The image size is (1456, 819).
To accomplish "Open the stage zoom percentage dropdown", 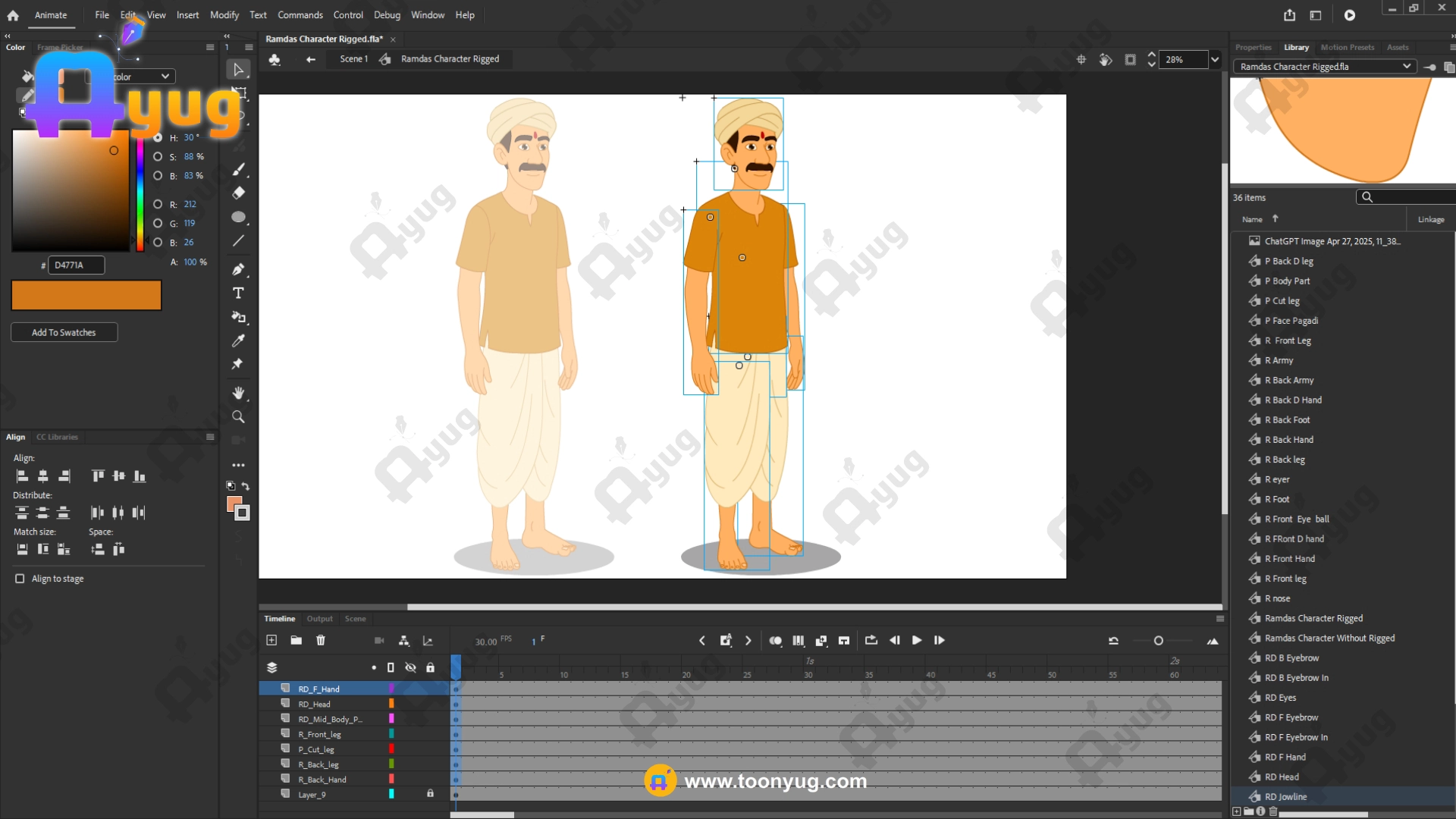I will pyautogui.click(x=1215, y=59).
